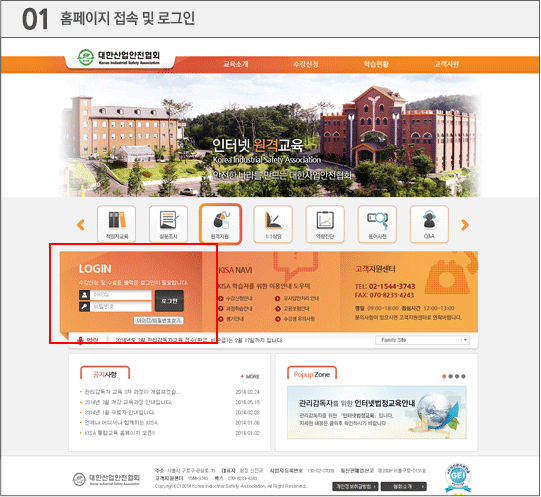
Task: Click the right orange carousel arrow
Action: [x=465, y=225]
